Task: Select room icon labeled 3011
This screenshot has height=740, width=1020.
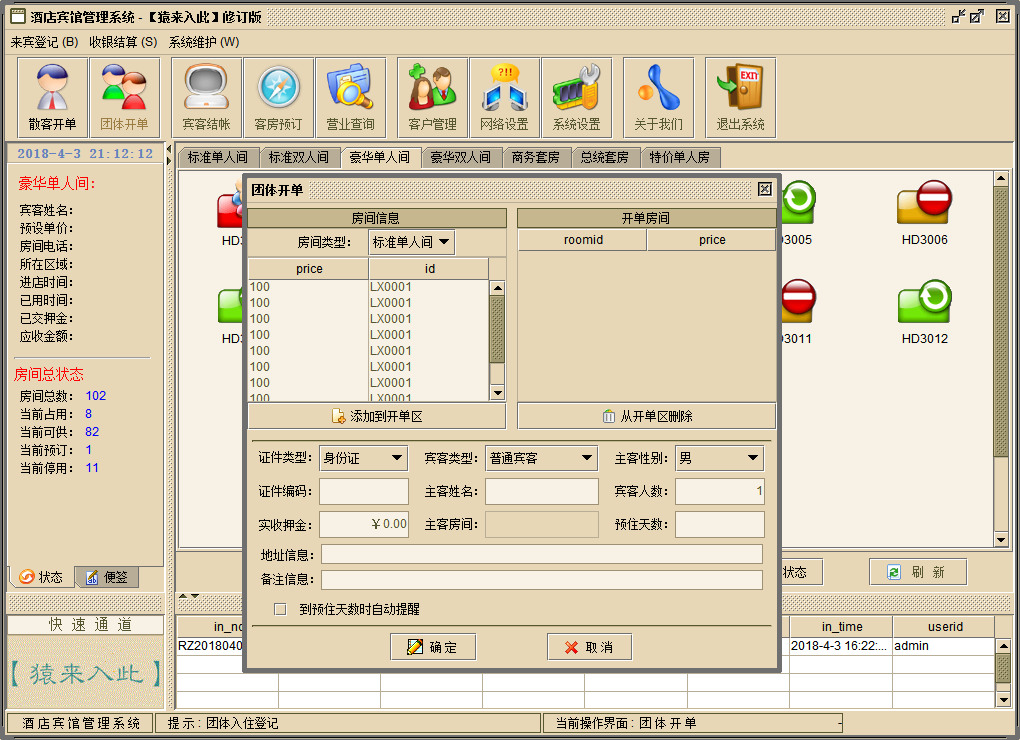Action: pyautogui.click(x=798, y=301)
